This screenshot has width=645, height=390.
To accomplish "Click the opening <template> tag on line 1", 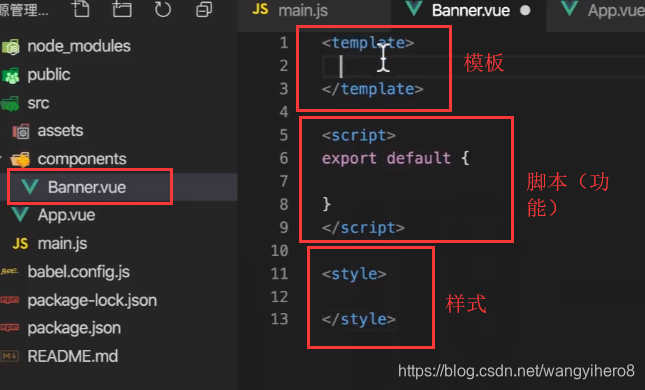I will 368,43.
